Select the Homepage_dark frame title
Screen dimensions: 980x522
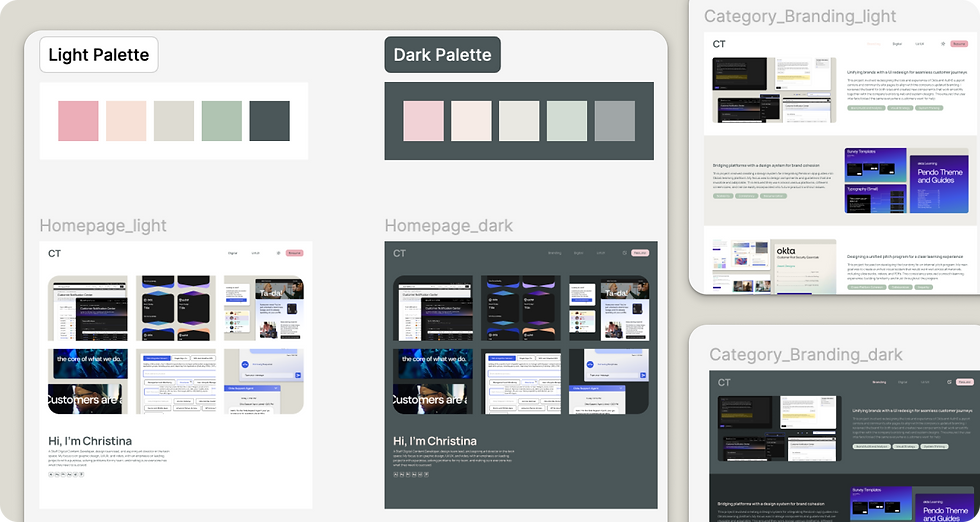[449, 225]
